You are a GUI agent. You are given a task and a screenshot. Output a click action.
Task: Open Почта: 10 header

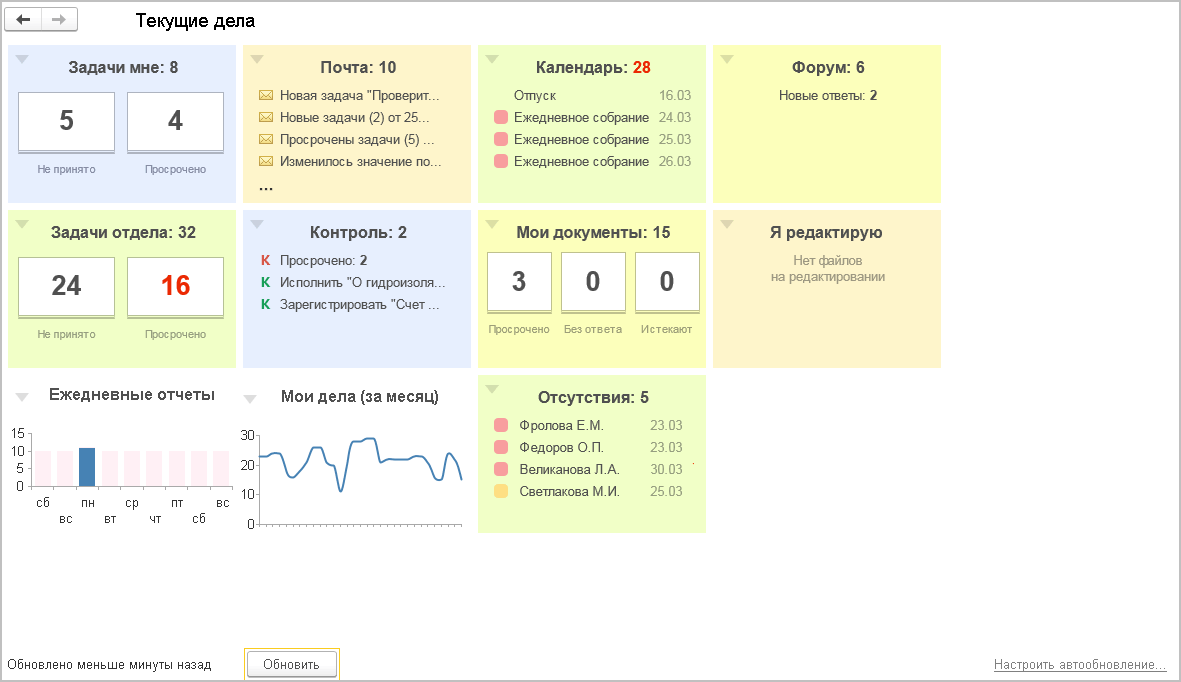click(358, 68)
